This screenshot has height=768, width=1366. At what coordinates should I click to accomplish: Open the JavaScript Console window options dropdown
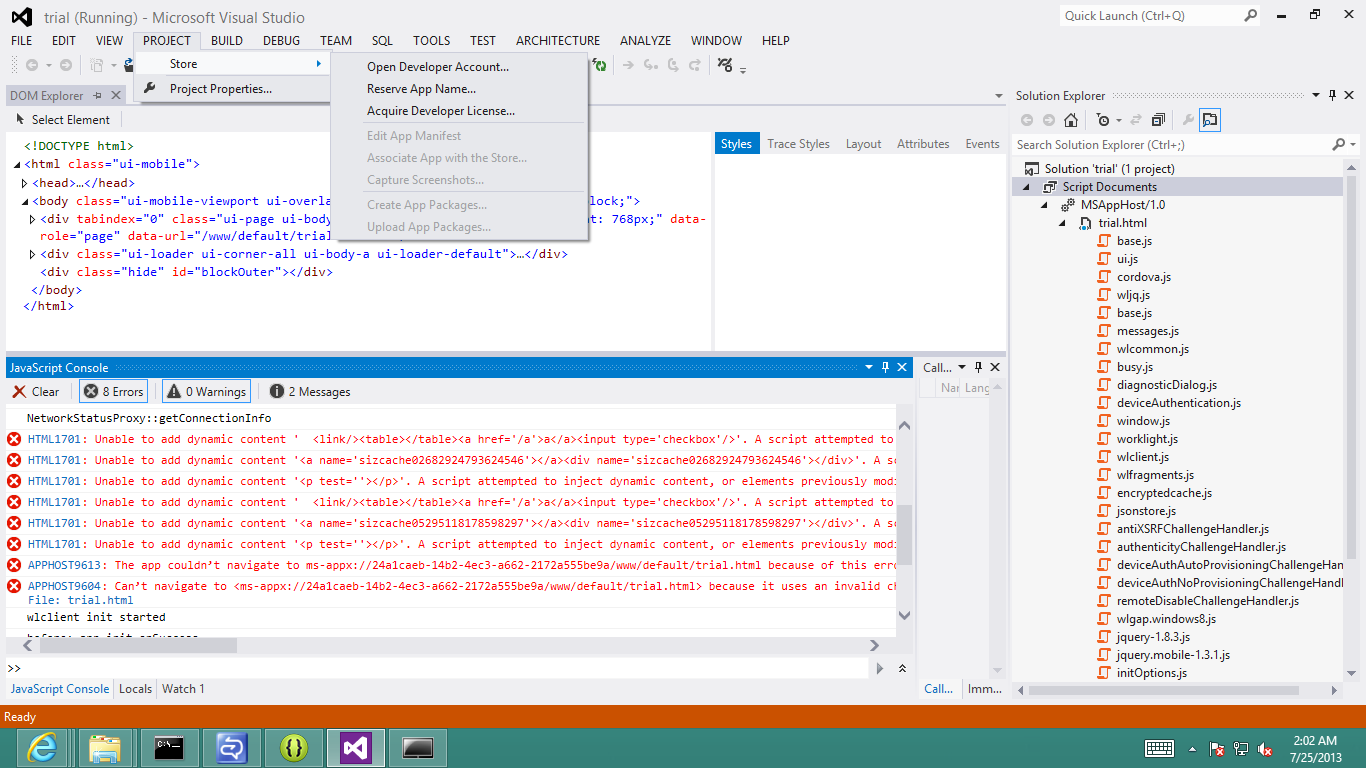867,368
